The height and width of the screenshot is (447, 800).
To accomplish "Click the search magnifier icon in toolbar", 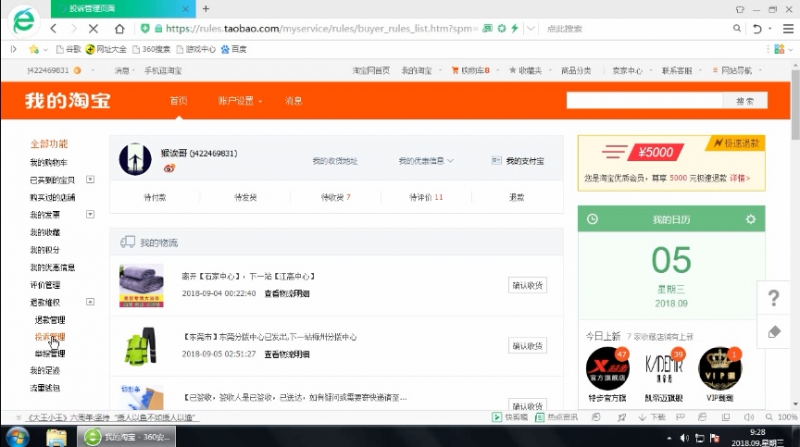I will click(x=737, y=29).
